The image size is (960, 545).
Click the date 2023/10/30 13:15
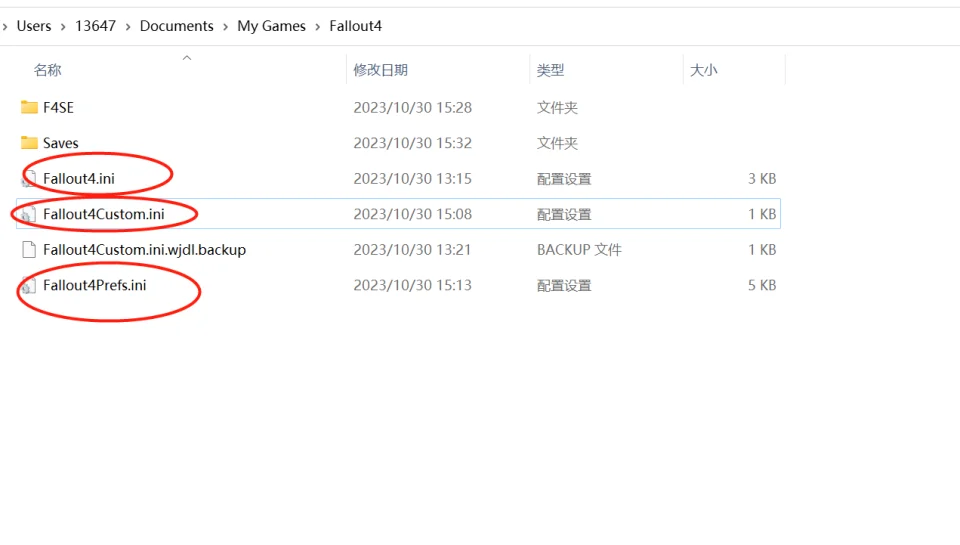coord(413,179)
